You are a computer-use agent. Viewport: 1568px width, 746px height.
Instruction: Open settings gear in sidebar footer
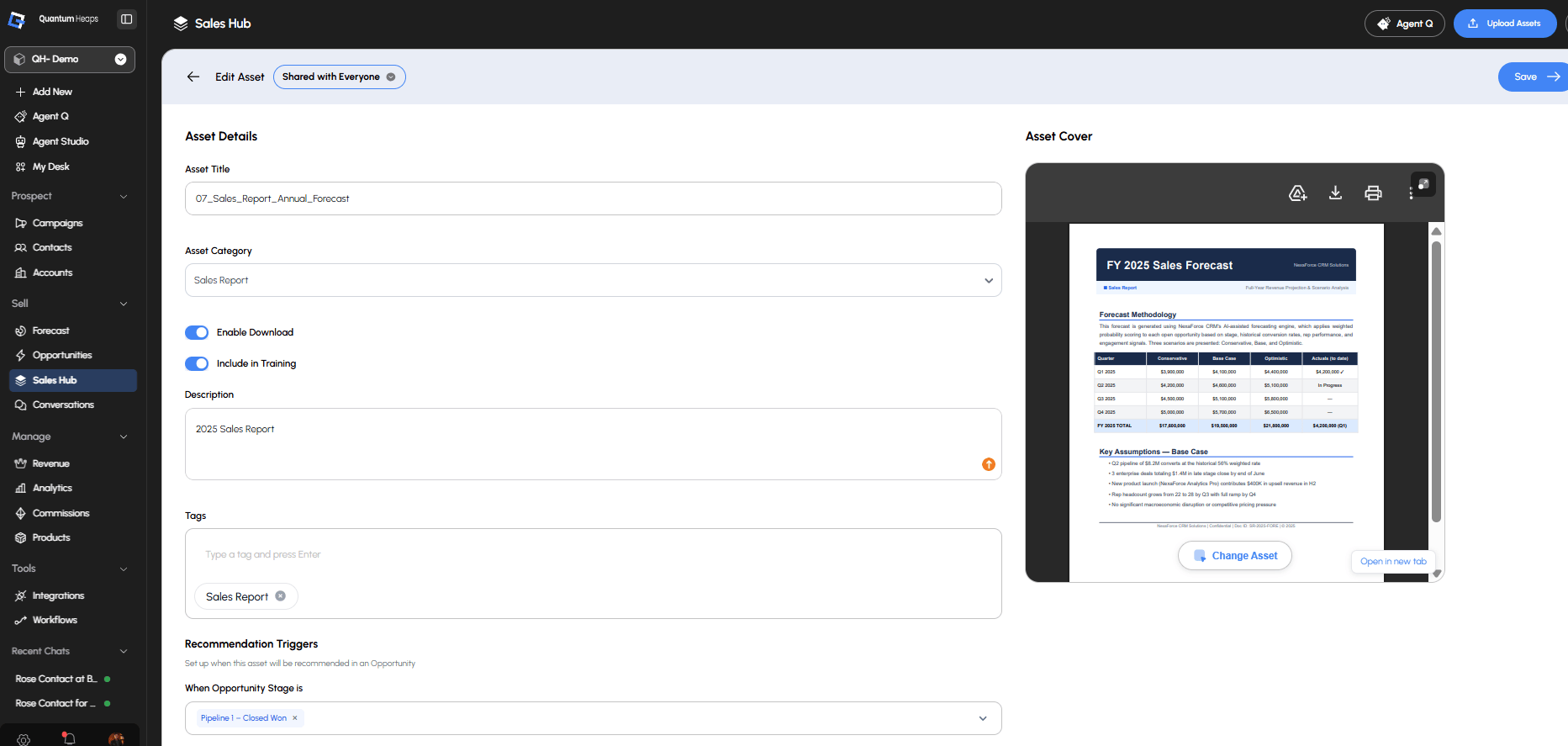point(24,739)
